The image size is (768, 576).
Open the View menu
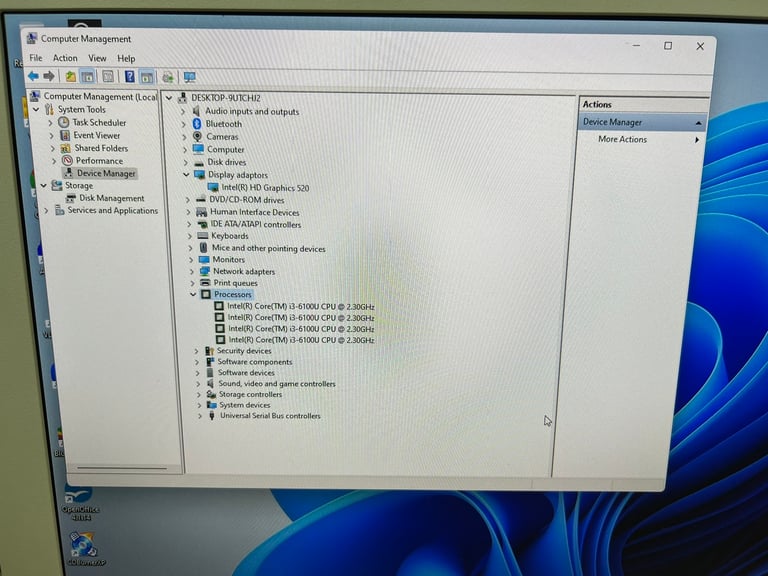coord(97,58)
